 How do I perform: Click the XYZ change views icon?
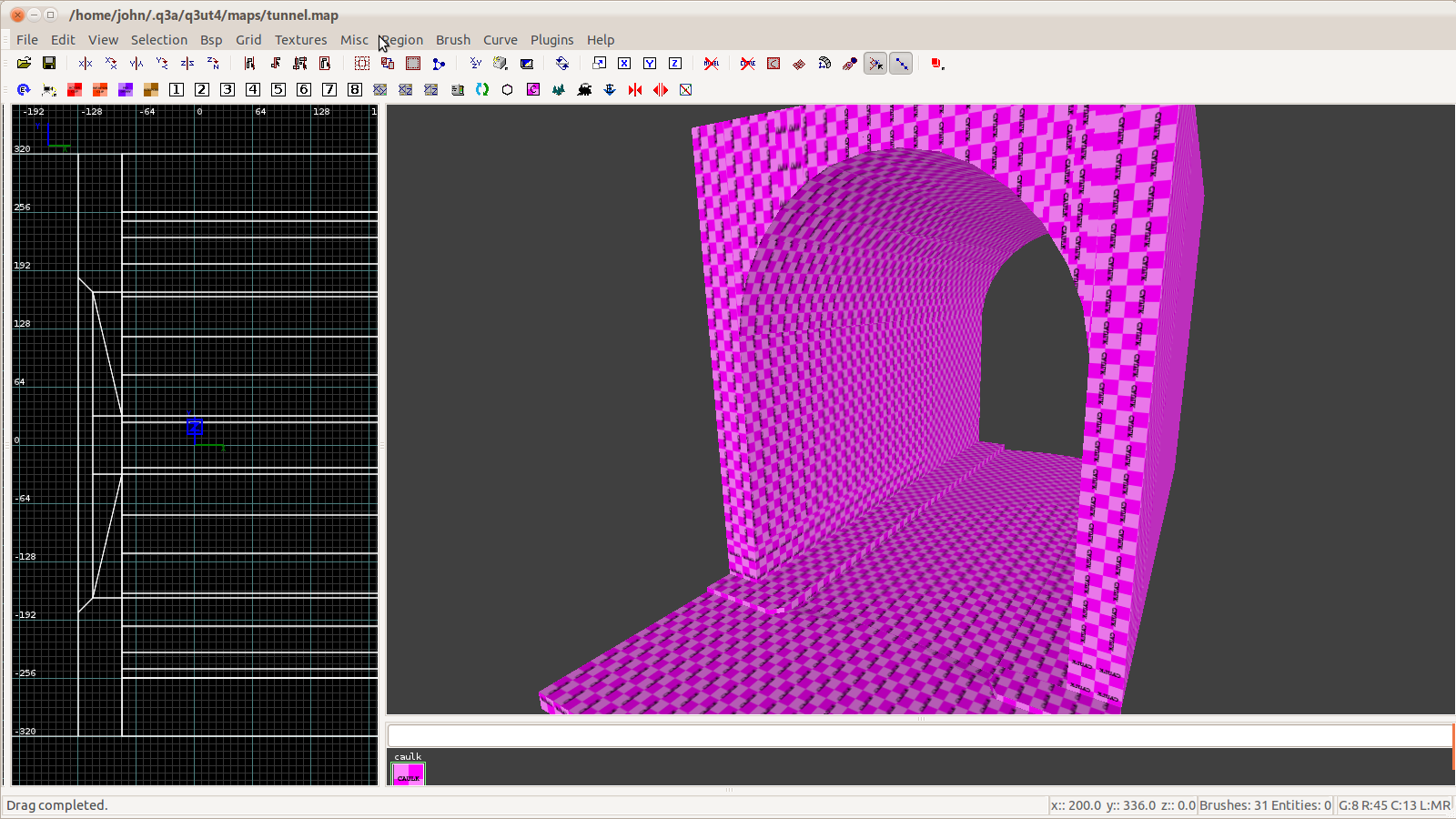pos(475,64)
